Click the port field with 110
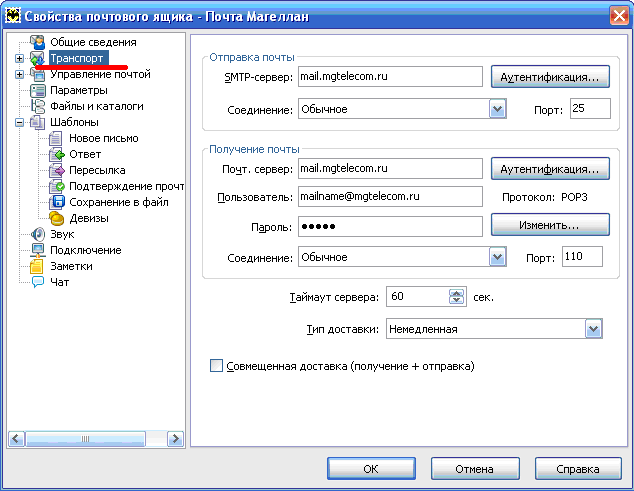The image size is (634, 491). [x=582, y=257]
